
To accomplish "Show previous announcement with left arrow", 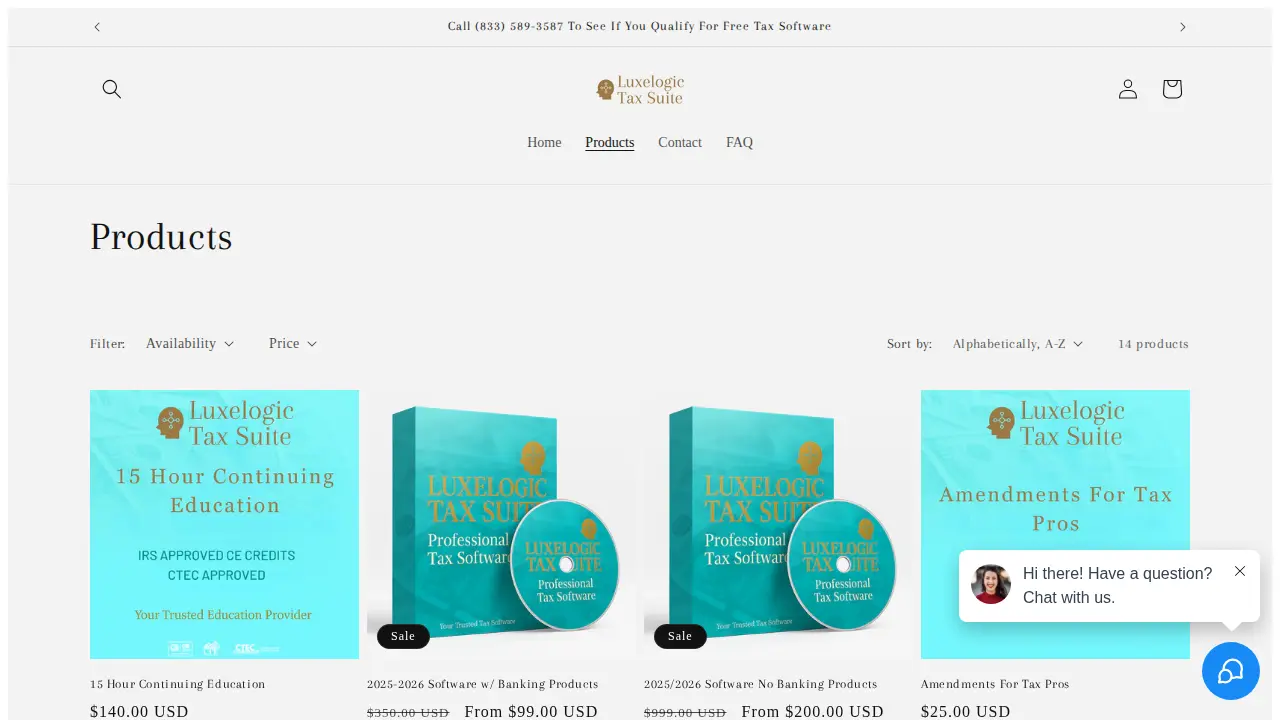I will [x=97, y=27].
